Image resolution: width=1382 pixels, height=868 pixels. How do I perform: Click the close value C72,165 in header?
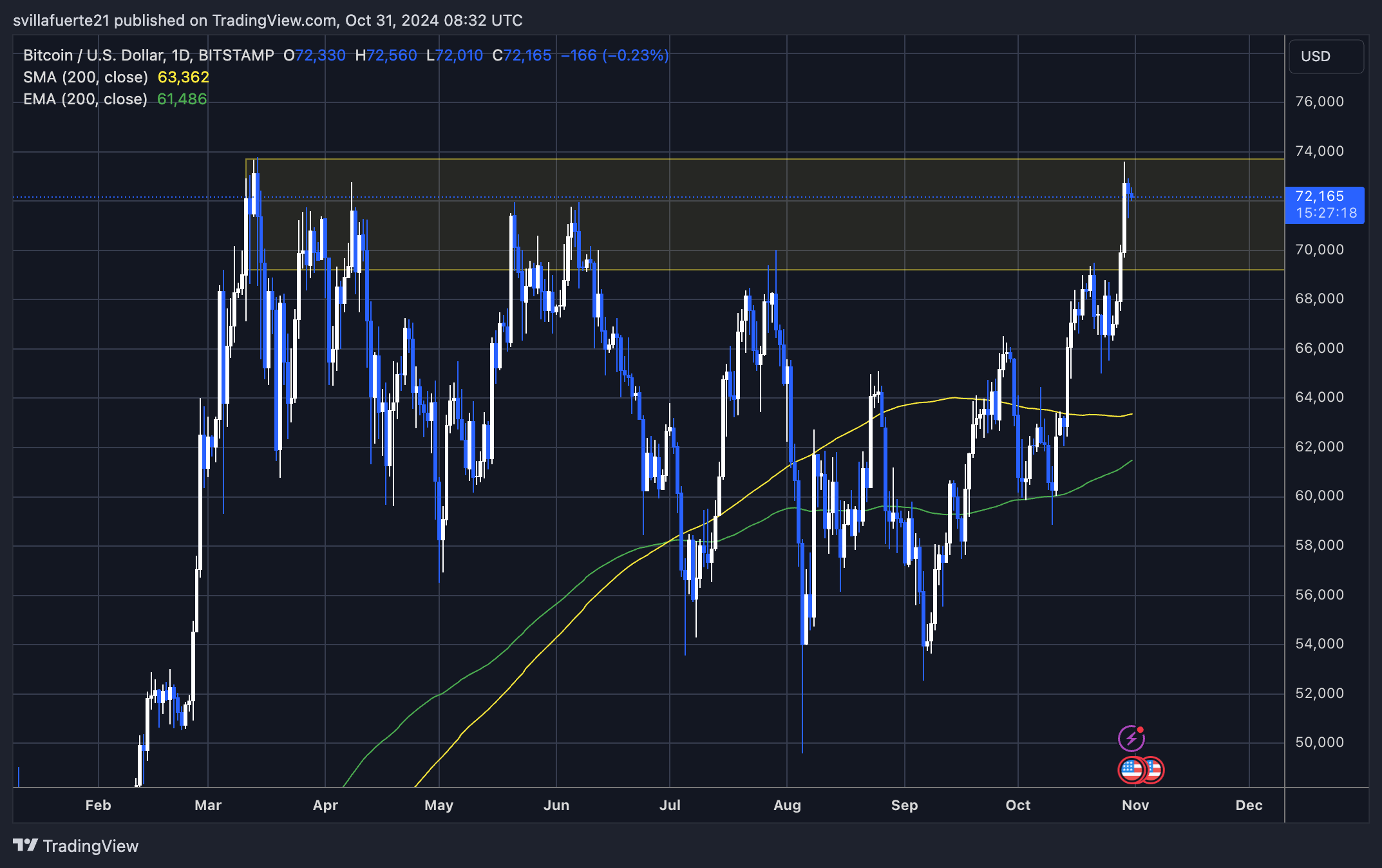pyautogui.click(x=522, y=55)
